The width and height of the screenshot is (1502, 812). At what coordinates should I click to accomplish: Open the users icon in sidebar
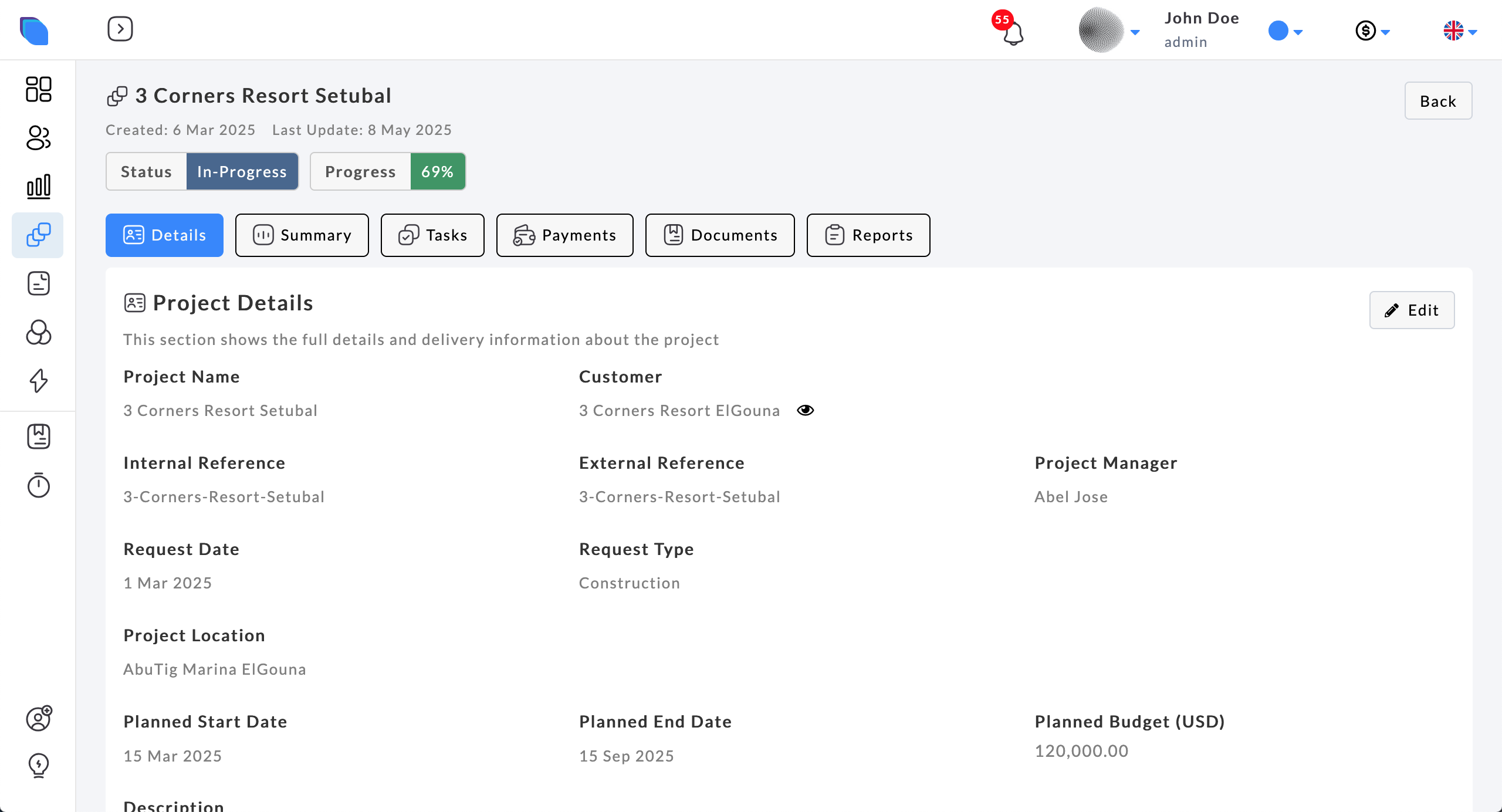click(39, 138)
